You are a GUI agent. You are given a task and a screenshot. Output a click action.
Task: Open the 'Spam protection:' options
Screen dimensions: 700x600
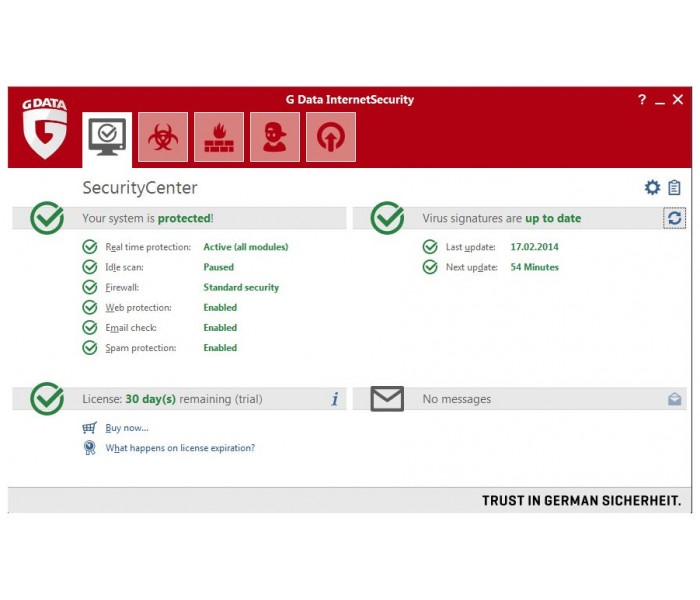tap(141, 348)
